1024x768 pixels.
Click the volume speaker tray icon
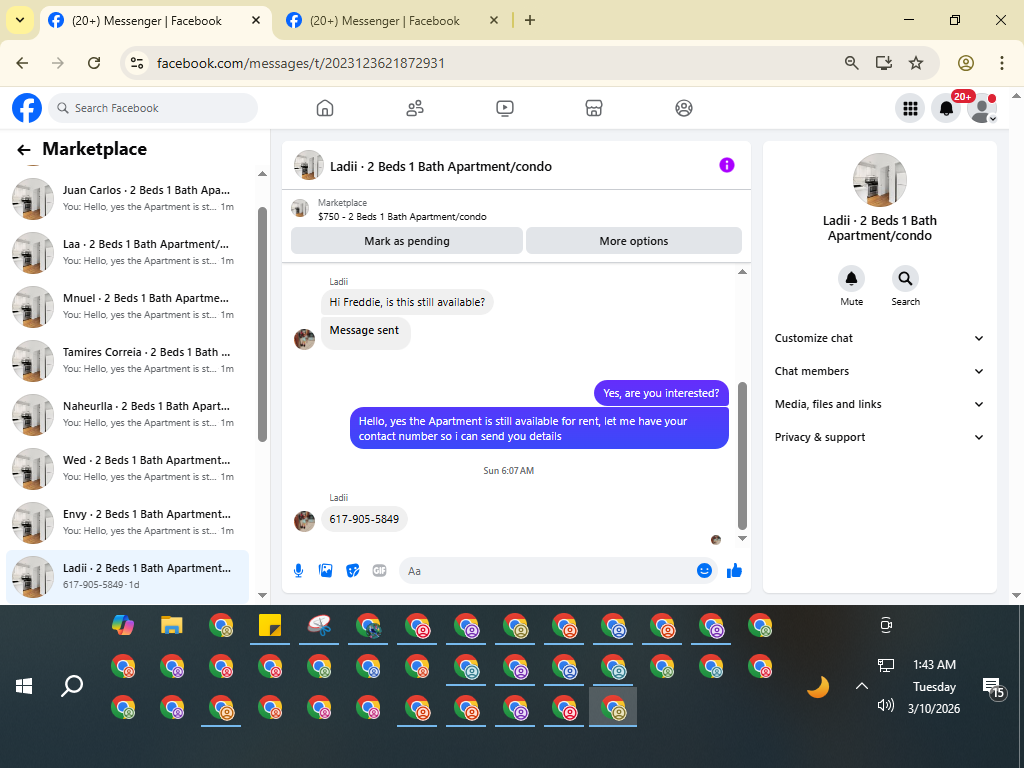[x=886, y=705]
